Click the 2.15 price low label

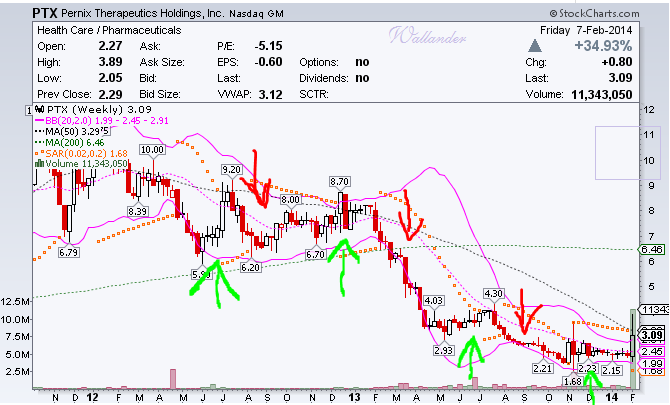(x=611, y=370)
